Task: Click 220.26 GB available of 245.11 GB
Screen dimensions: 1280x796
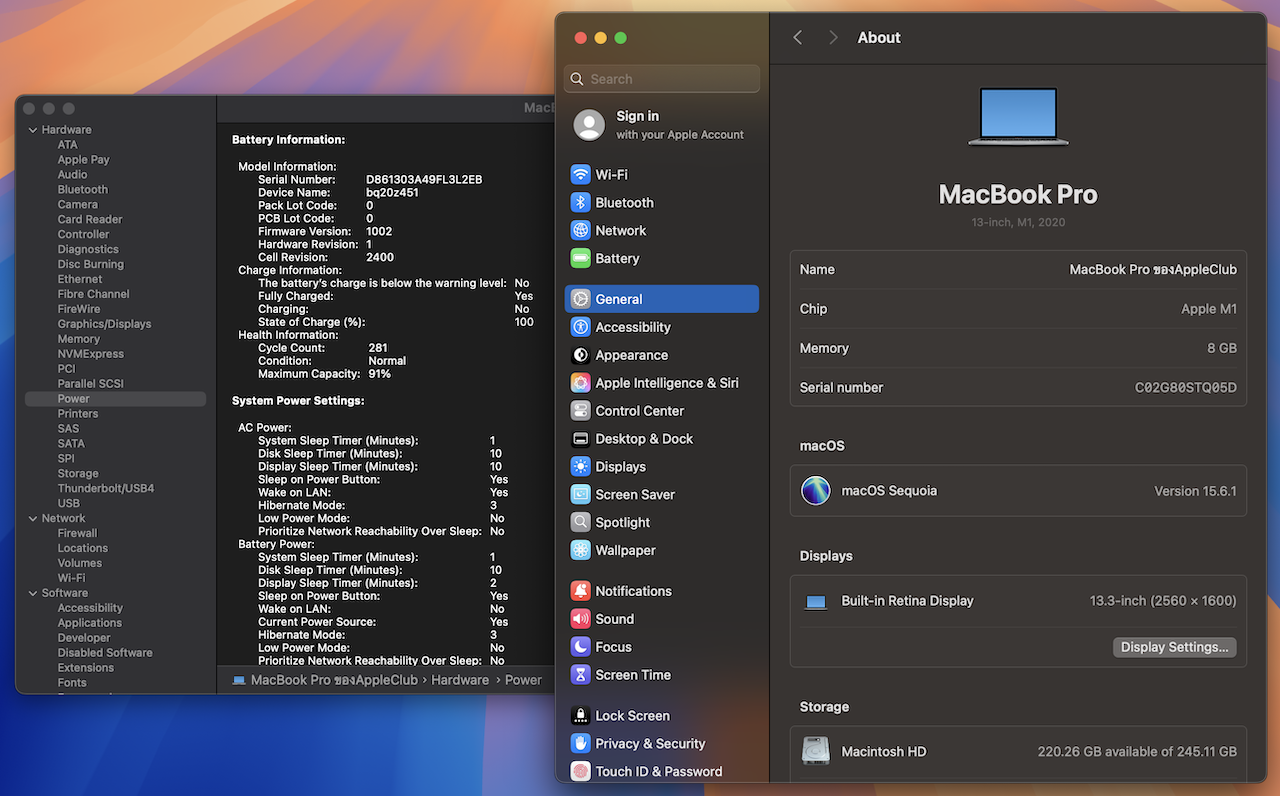Action: 1137,752
